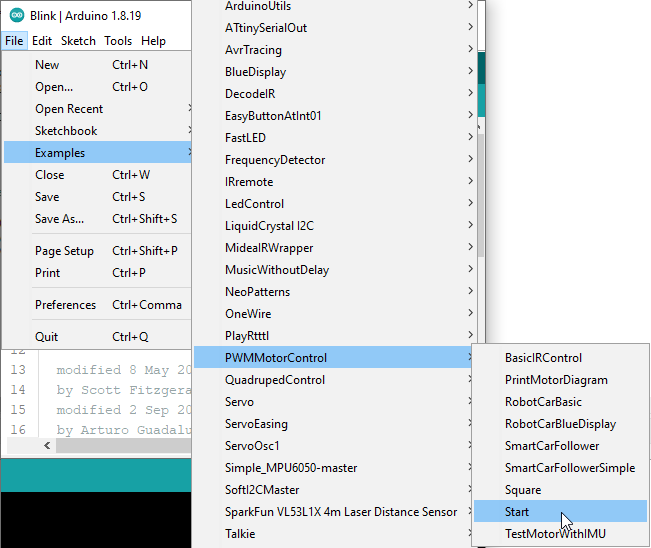The height and width of the screenshot is (548, 651).
Task: Open the FrequencyDetector examples submenu
Action: pos(335,160)
